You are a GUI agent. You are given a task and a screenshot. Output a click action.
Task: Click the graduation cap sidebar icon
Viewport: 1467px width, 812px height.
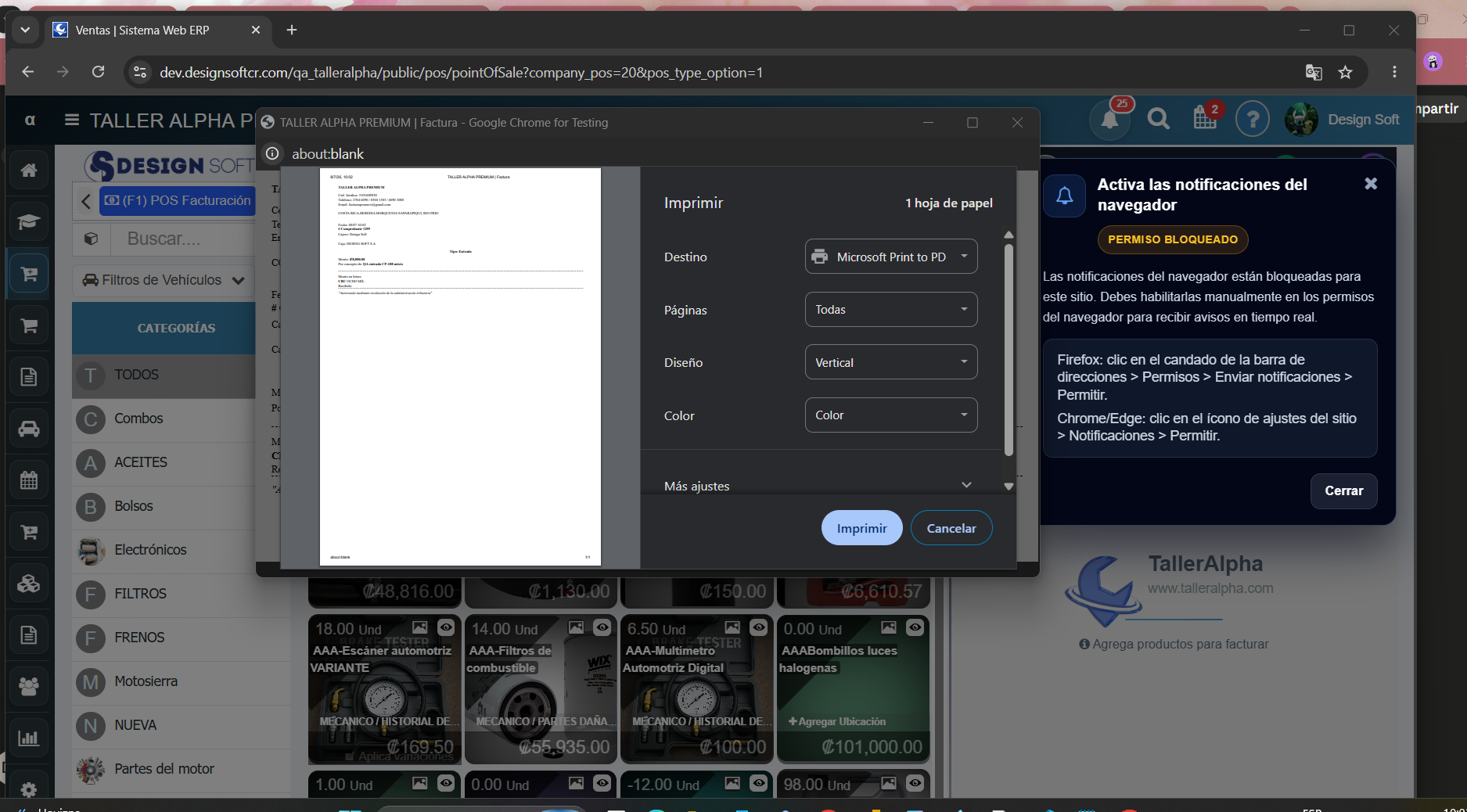pos(29,221)
